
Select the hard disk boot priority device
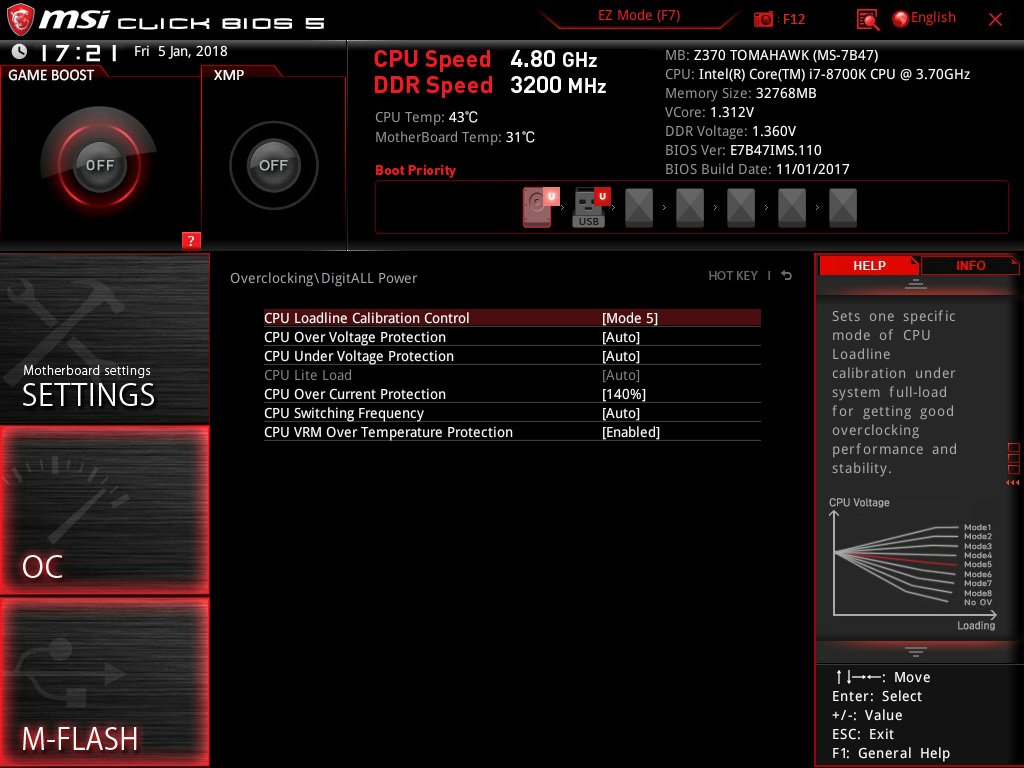click(x=539, y=208)
